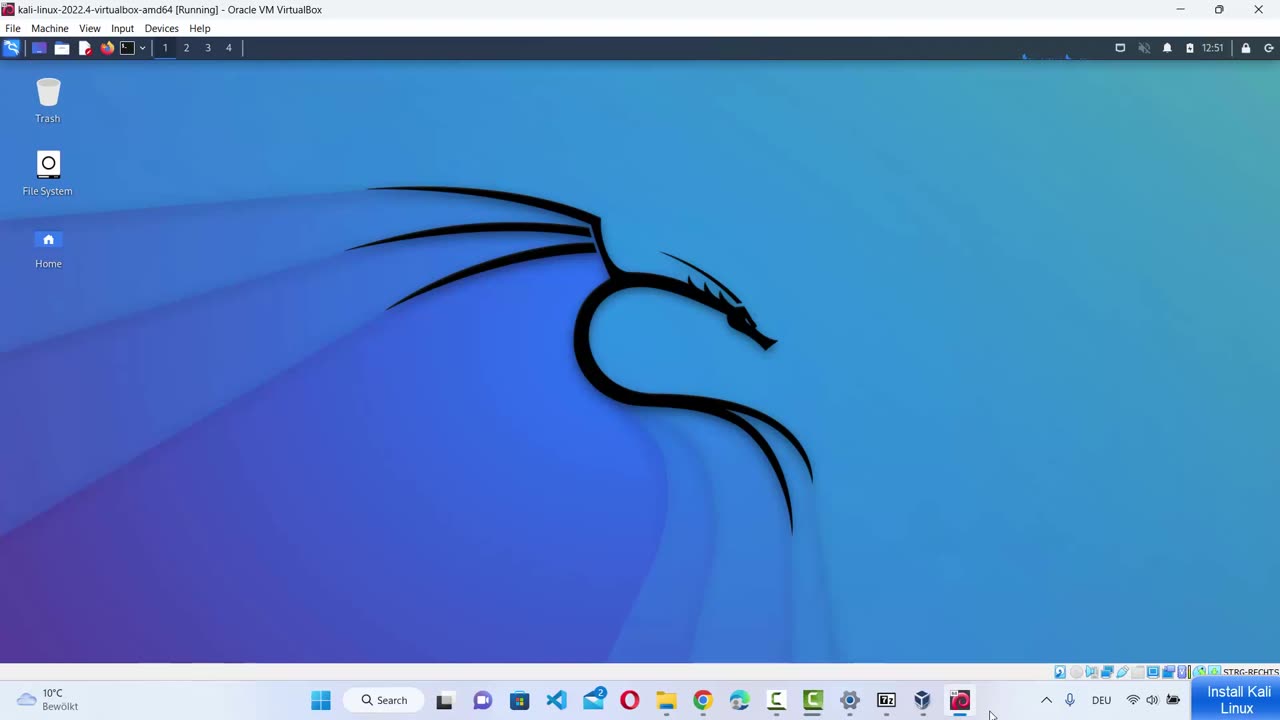Click the log out icon in Kali panel
Screen dimensions: 1280x720
pos(1269,48)
